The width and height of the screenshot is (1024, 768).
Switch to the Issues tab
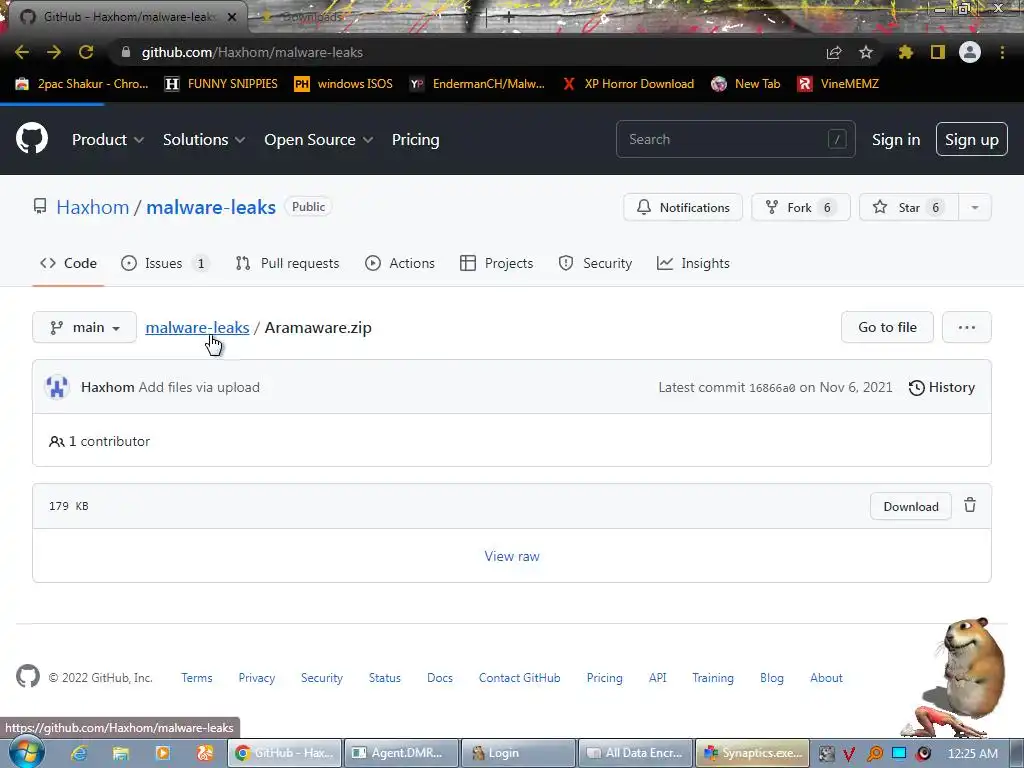[x=165, y=263]
